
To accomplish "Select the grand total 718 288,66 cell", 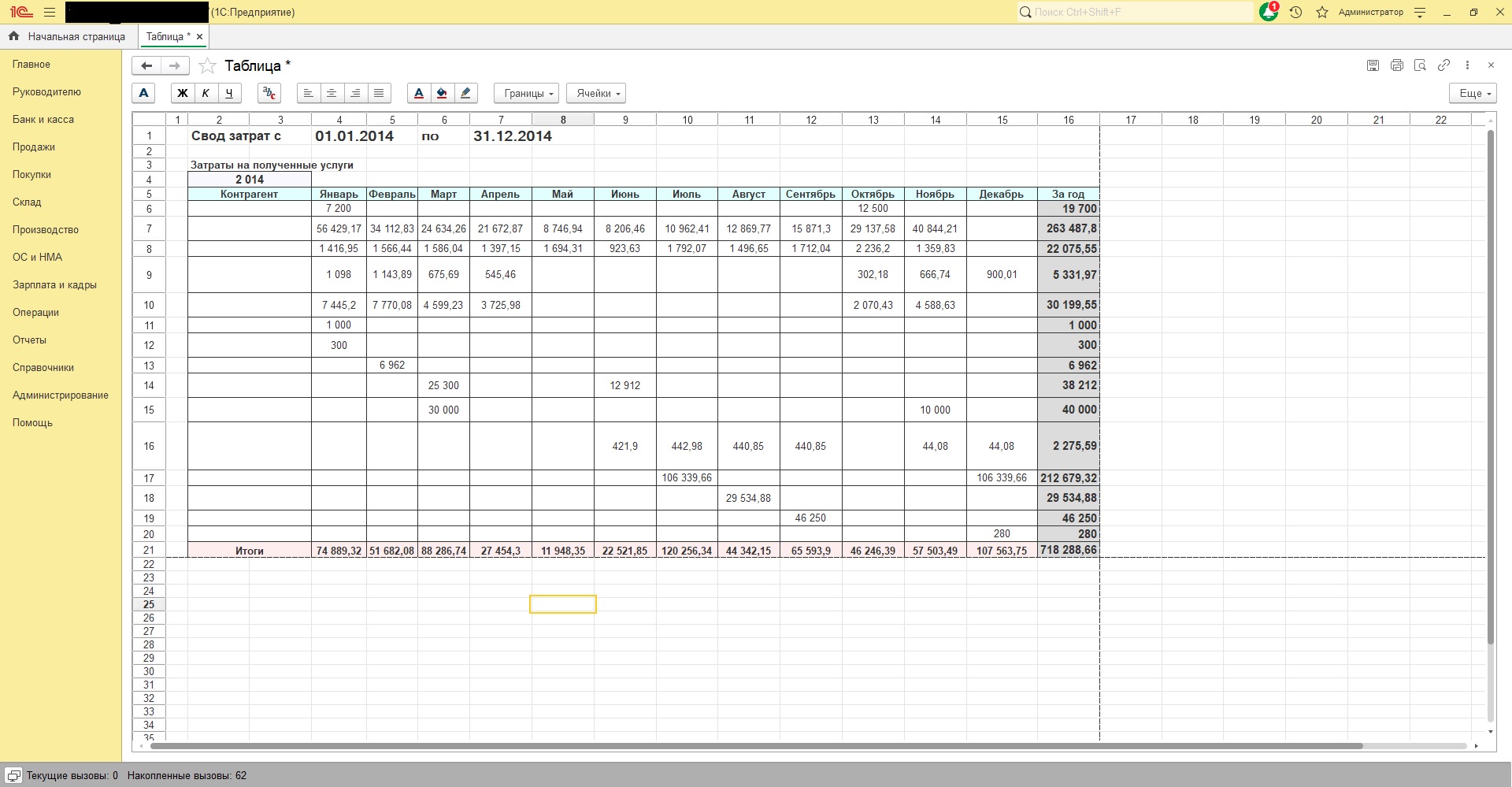I will 1069,550.
